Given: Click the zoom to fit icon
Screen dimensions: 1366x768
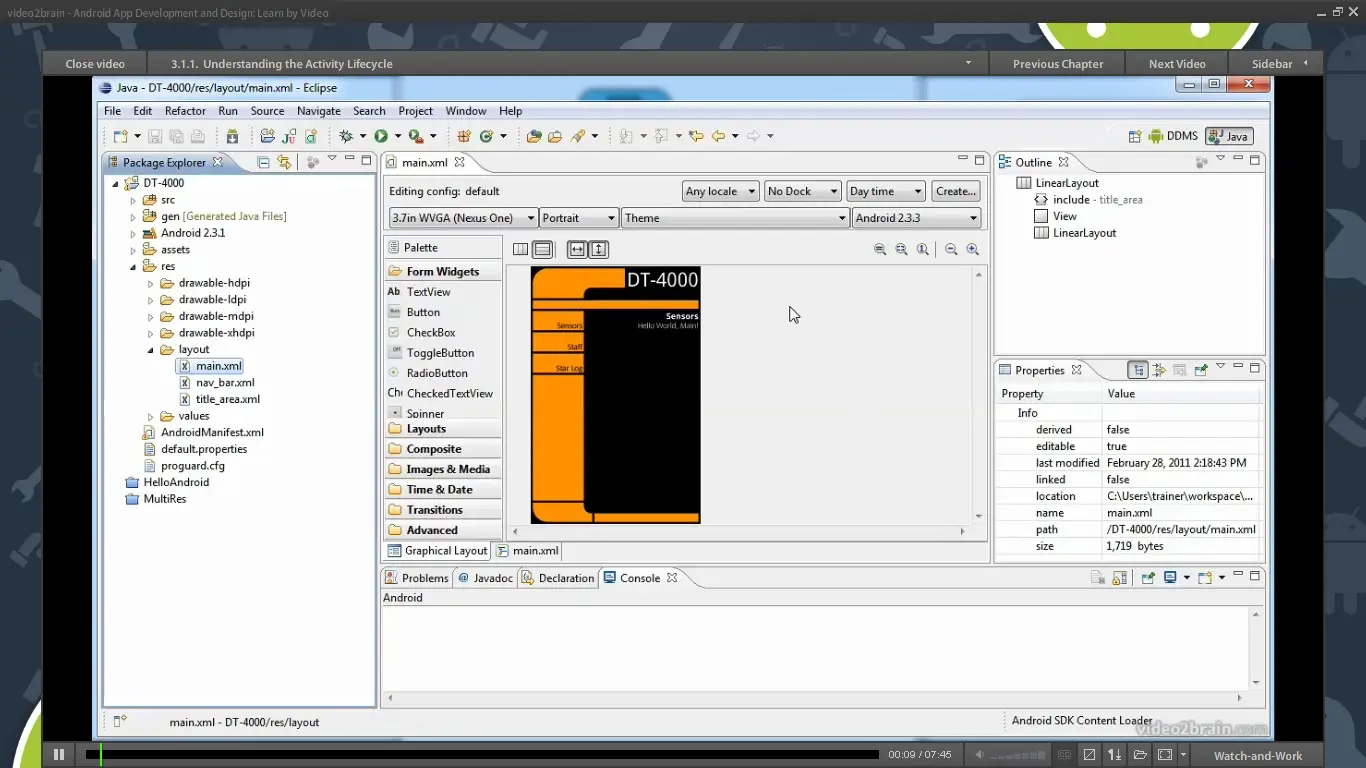Looking at the screenshot, I should point(901,249).
